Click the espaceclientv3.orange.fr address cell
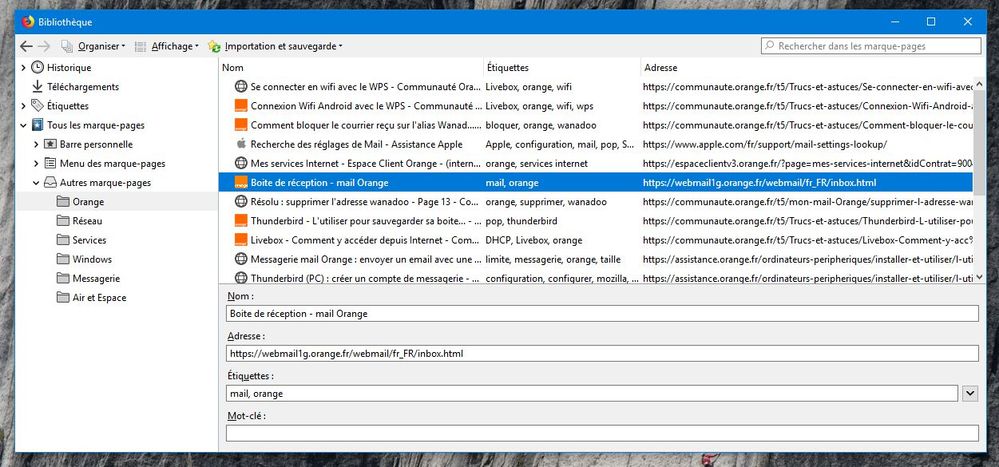999x467 pixels. pyautogui.click(x=808, y=164)
